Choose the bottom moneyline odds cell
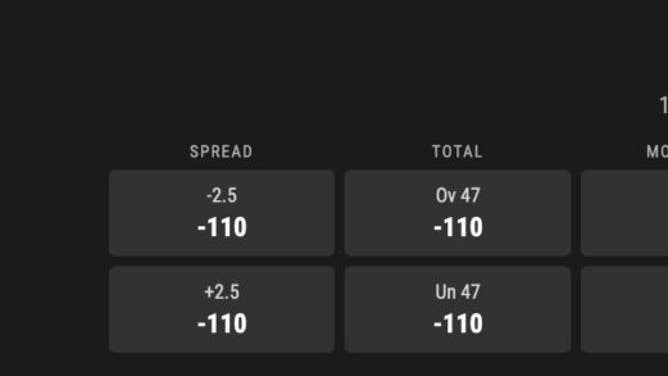The height and width of the screenshot is (376, 668). click(x=625, y=310)
